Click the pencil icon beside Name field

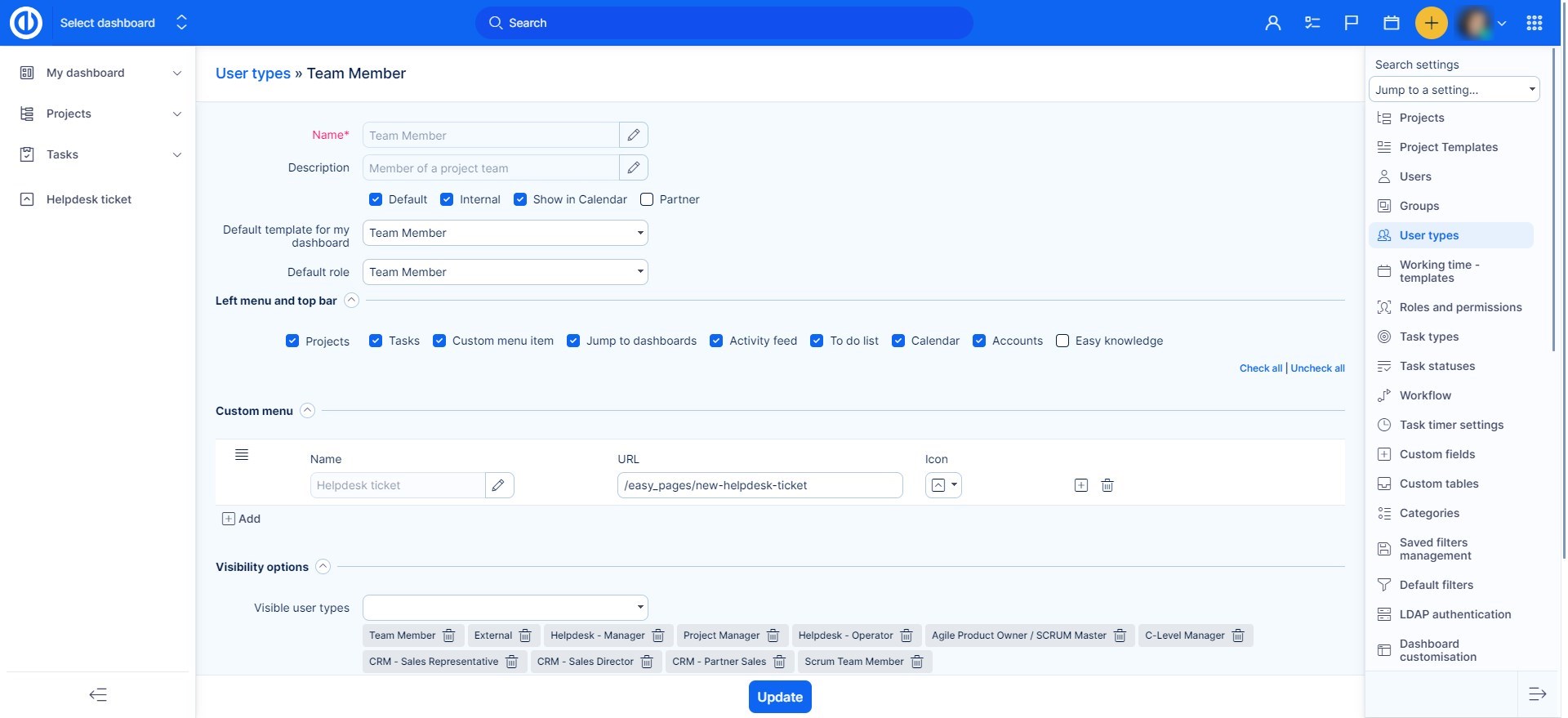[633, 135]
